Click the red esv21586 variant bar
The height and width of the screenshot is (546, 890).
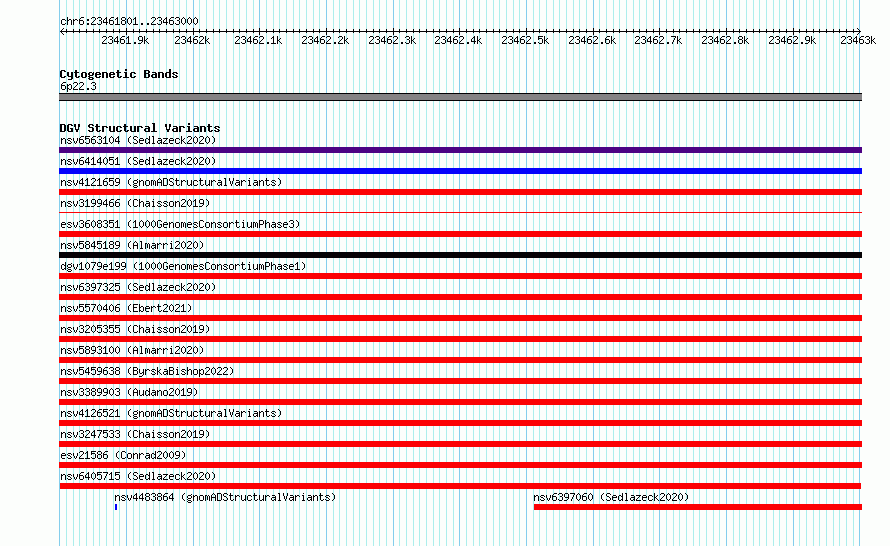point(460,465)
